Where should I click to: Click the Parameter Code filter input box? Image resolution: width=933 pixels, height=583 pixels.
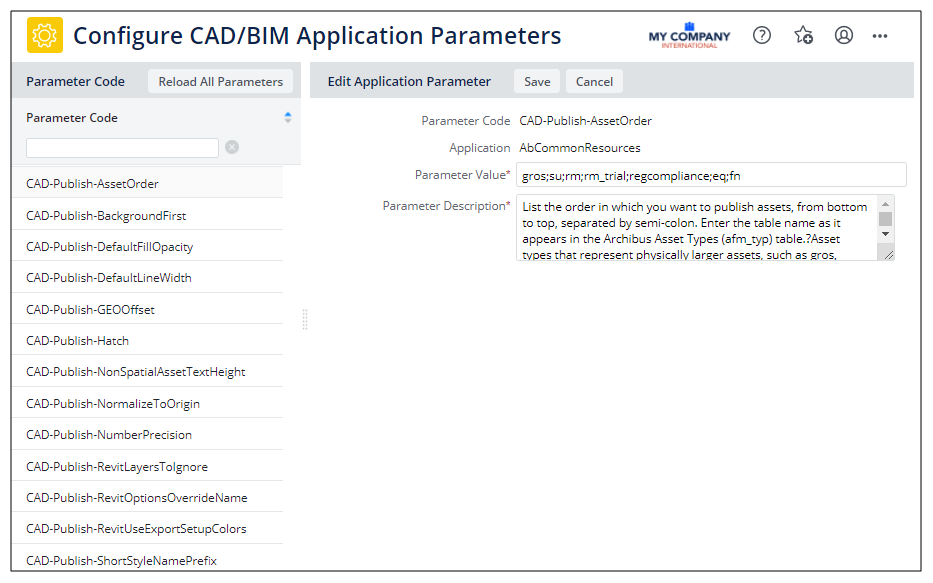click(123, 148)
